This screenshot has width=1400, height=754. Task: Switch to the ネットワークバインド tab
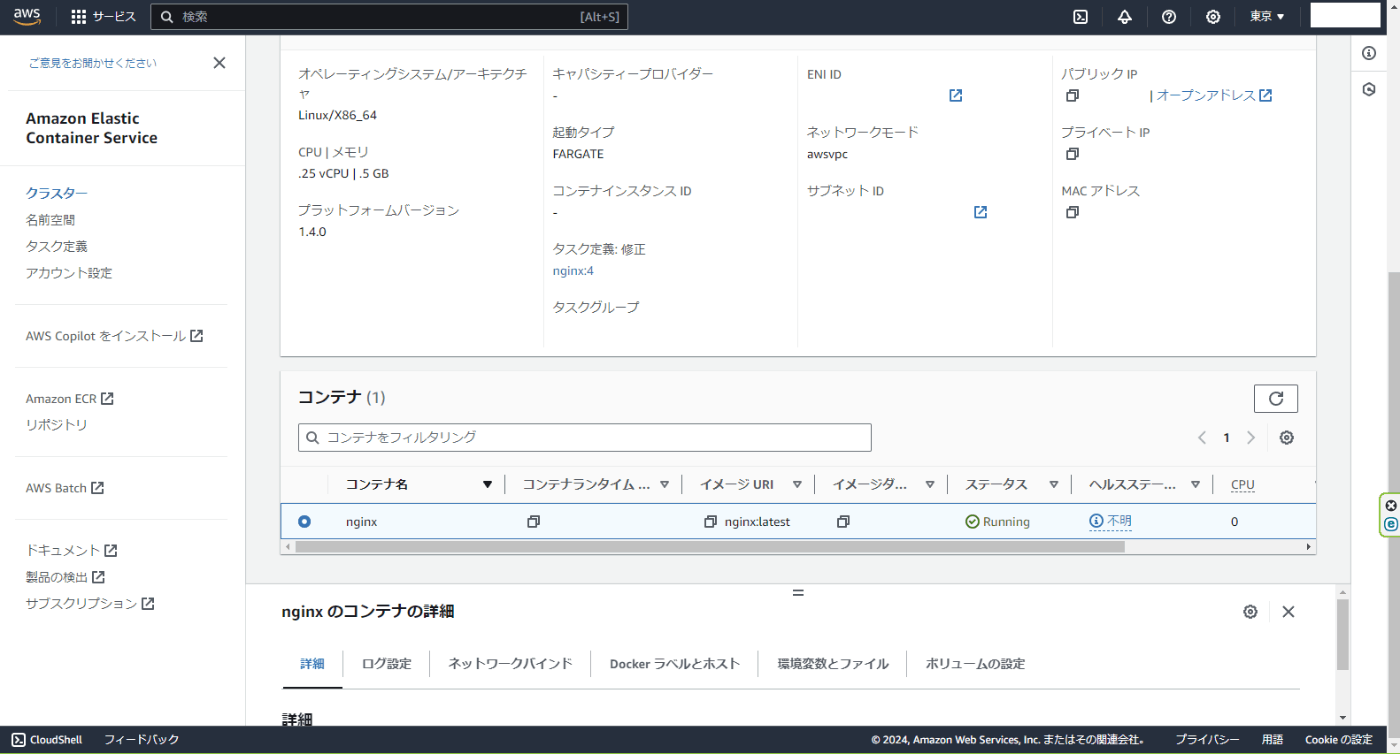point(510,664)
